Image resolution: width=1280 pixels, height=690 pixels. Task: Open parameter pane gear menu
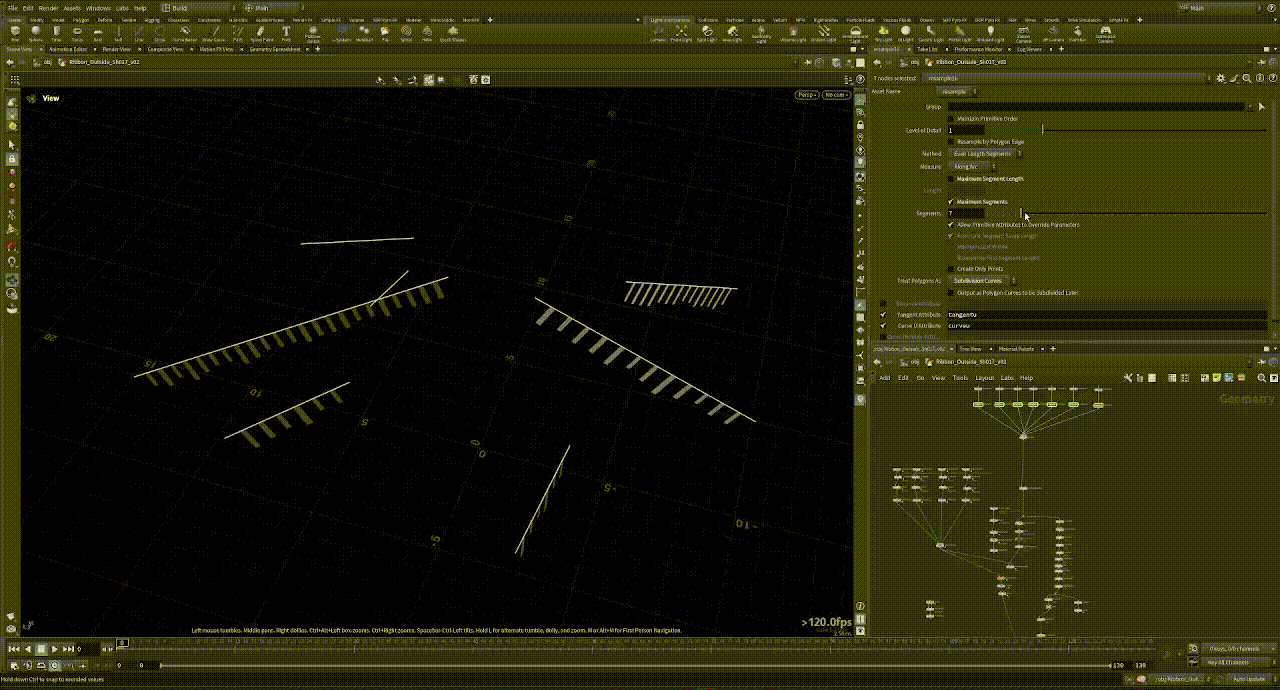(x=1221, y=78)
